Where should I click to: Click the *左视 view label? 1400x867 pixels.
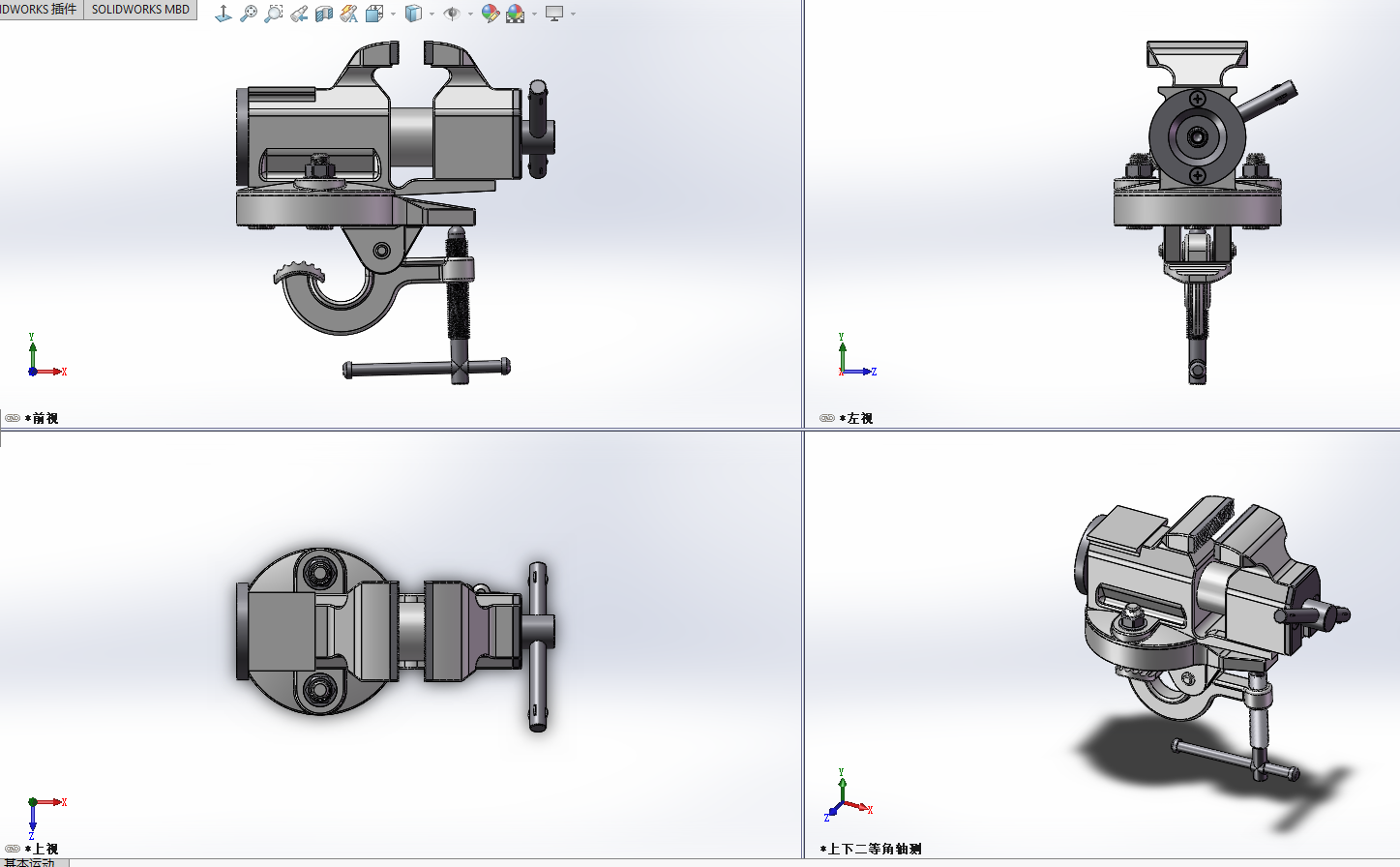tap(856, 418)
